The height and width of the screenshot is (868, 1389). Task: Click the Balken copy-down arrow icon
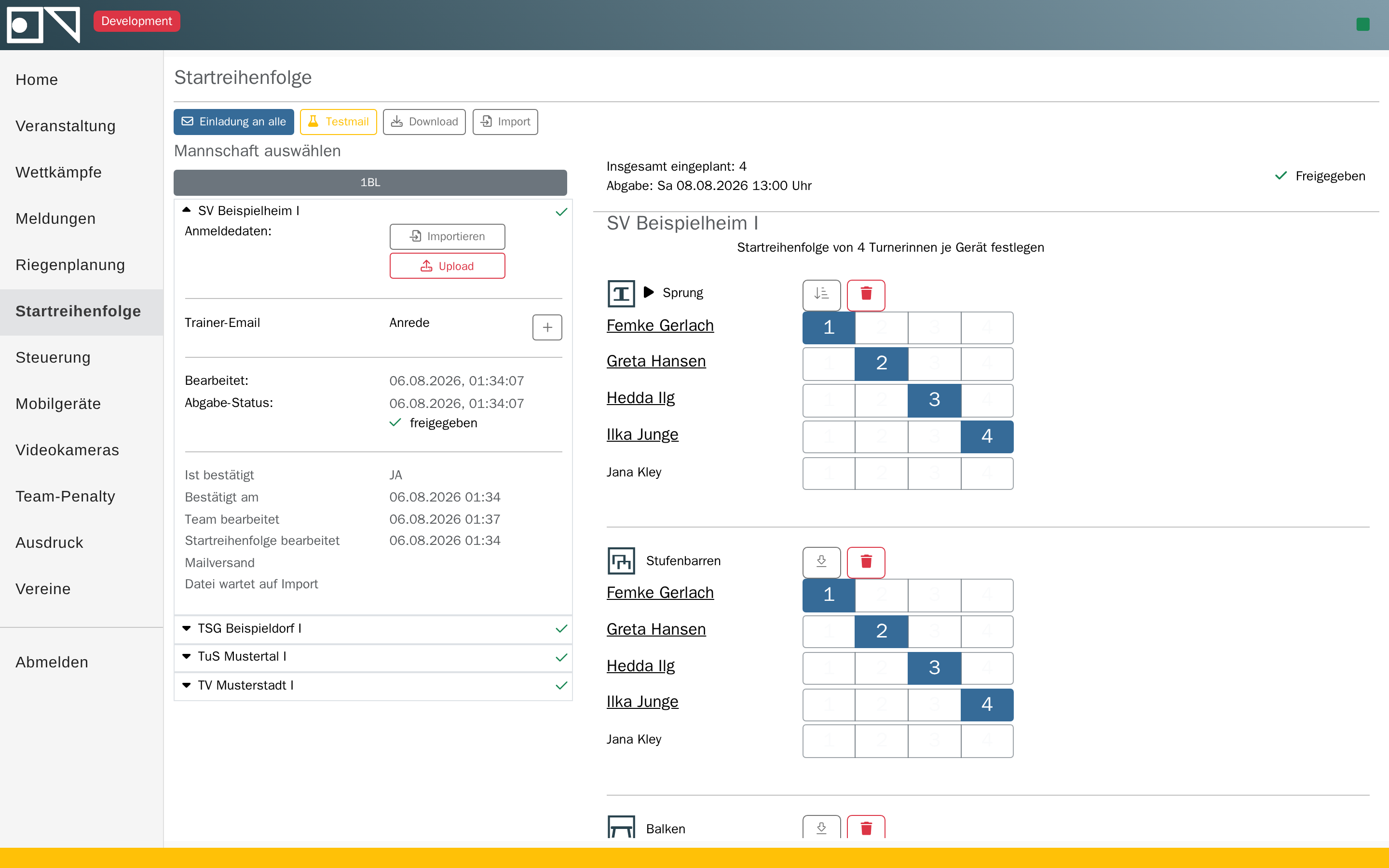[x=821, y=828]
